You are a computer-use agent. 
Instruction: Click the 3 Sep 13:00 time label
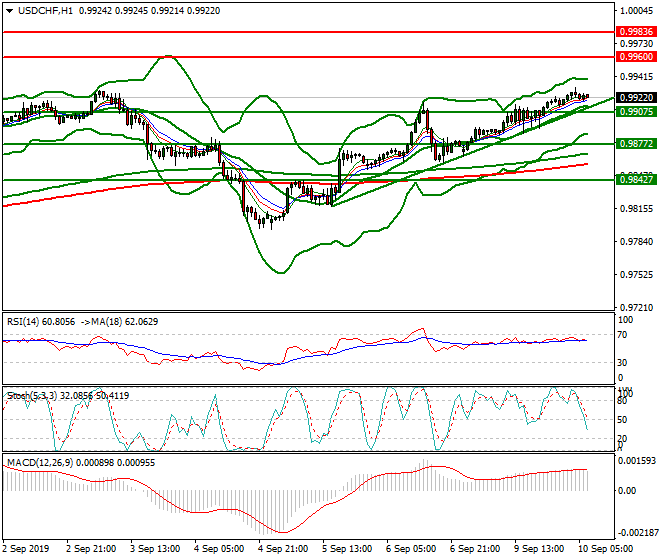click(x=155, y=549)
